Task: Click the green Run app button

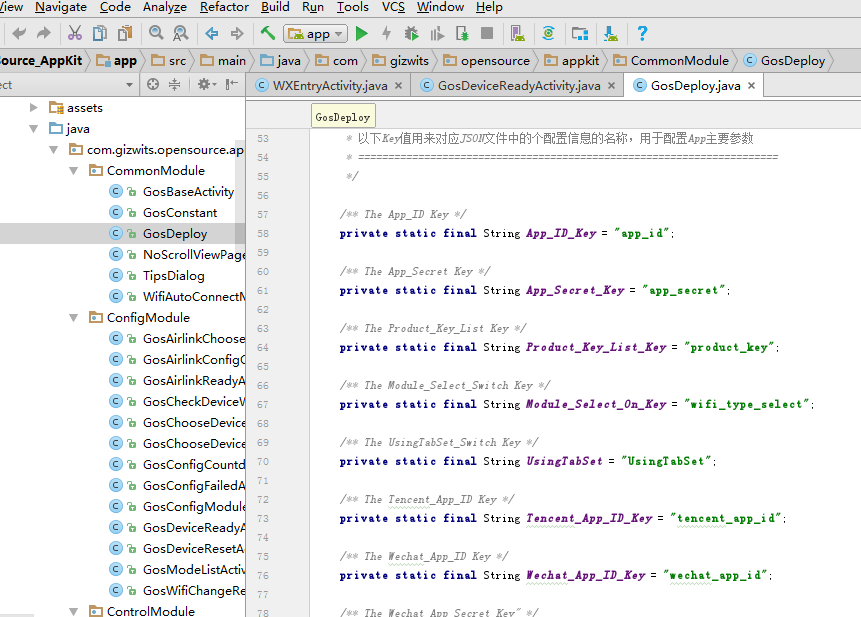Action: click(362, 34)
